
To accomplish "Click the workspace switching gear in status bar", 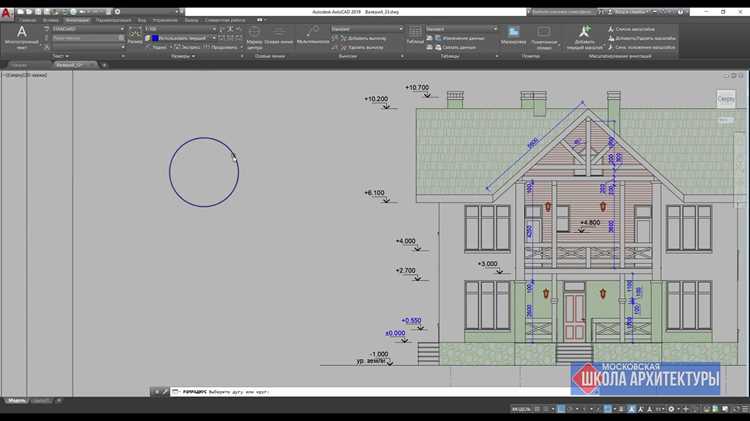I will (672, 409).
